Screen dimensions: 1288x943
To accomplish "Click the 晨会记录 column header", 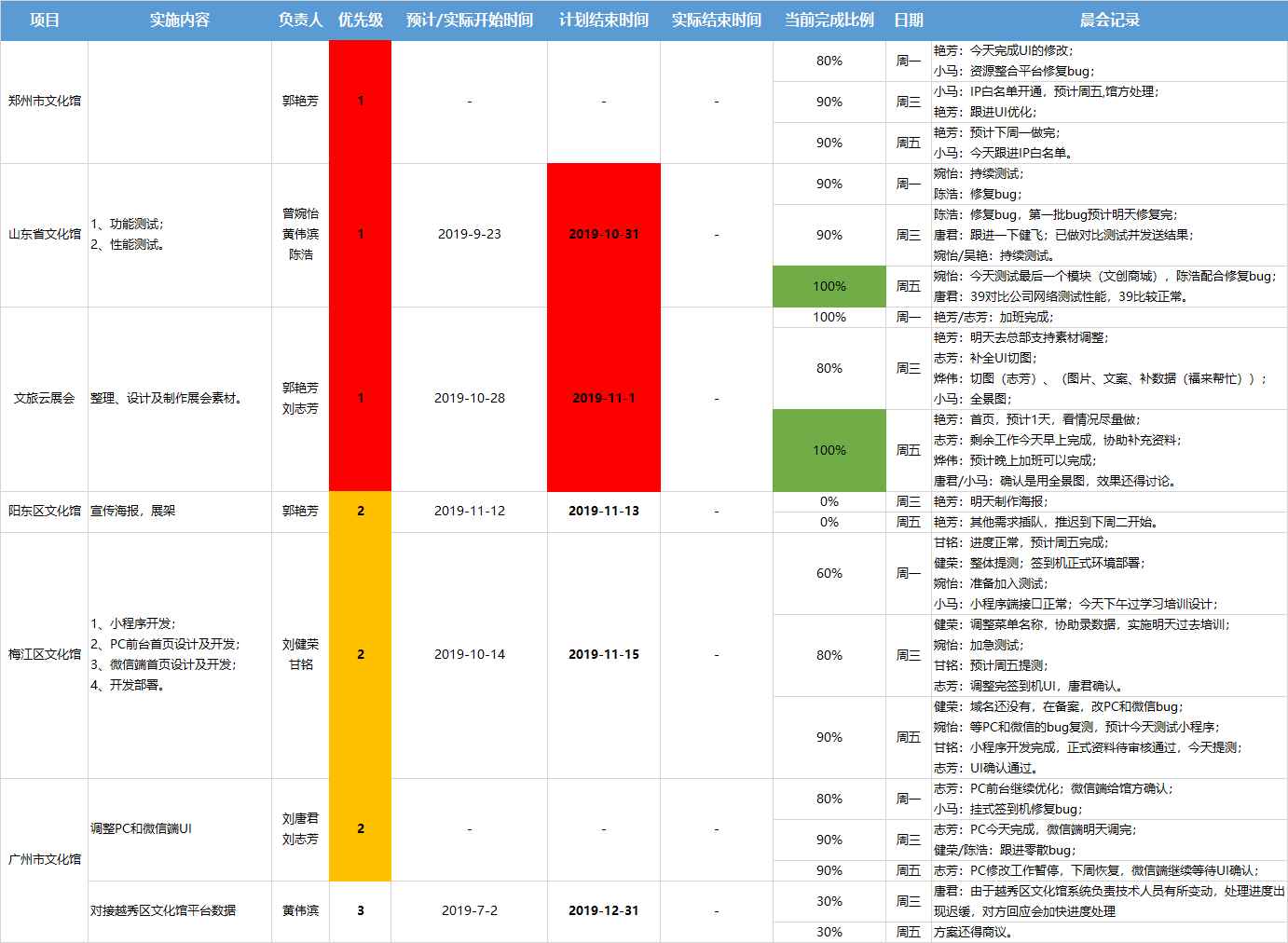I will (x=1109, y=20).
